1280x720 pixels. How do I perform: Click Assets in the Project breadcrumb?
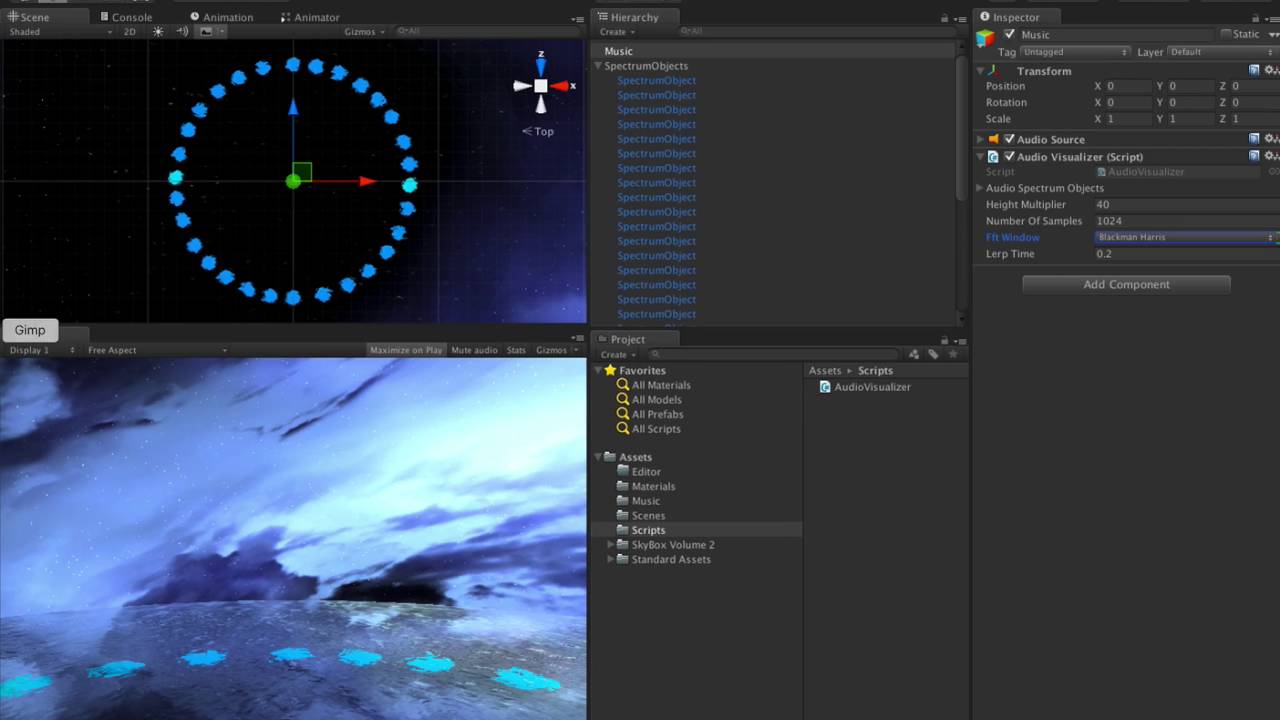coord(825,371)
